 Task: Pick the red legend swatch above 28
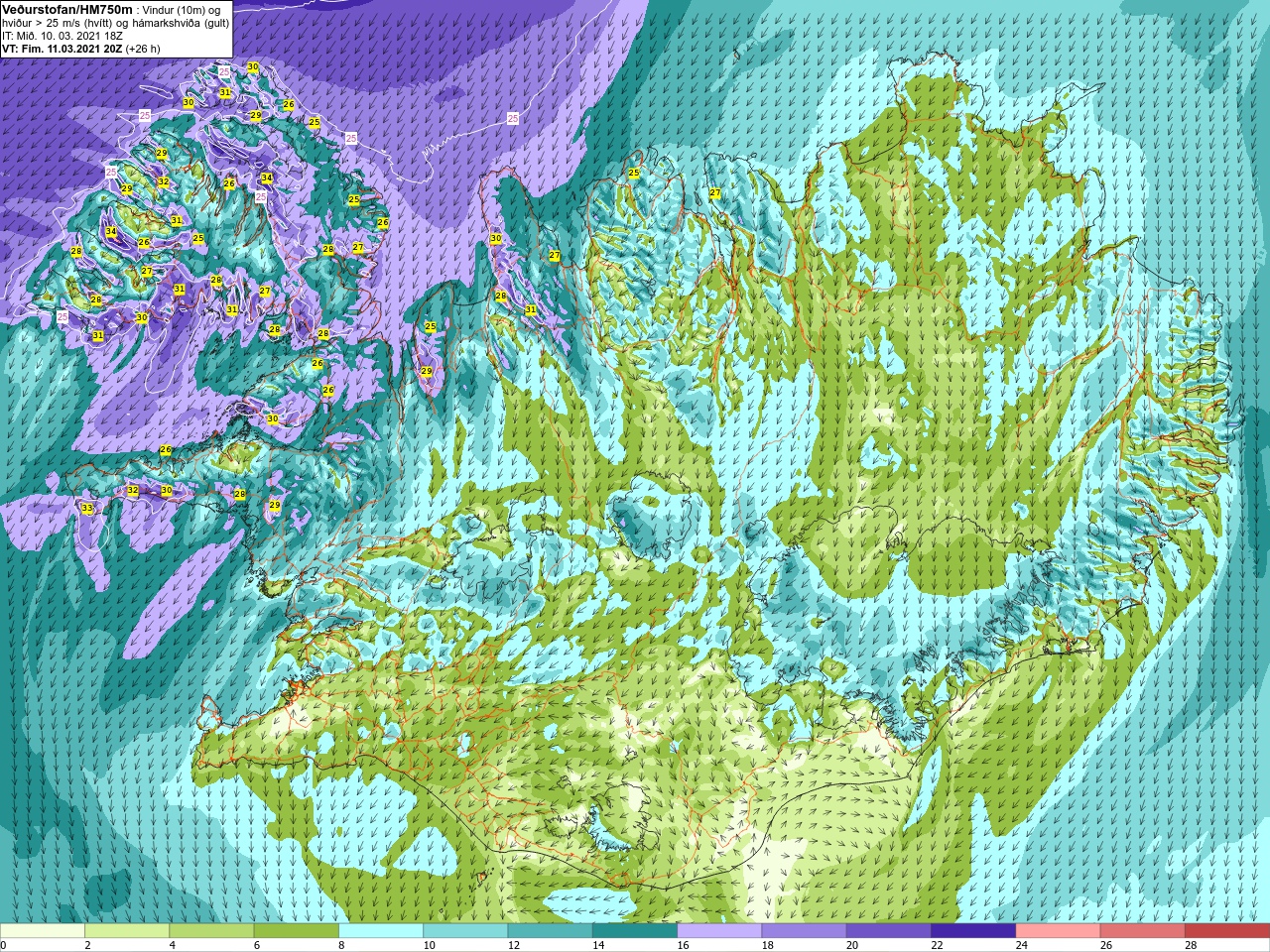pyautogui.click(x=1227, y=931)
